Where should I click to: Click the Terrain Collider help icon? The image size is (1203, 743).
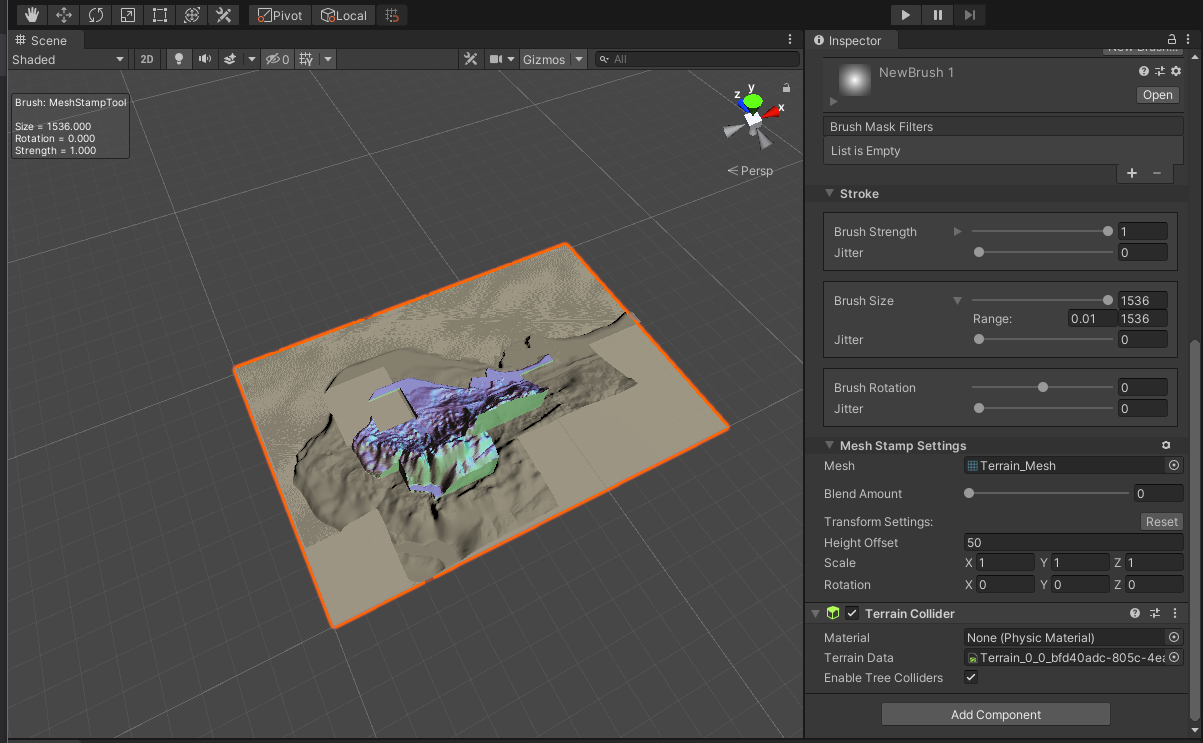tap(1135, 613)
